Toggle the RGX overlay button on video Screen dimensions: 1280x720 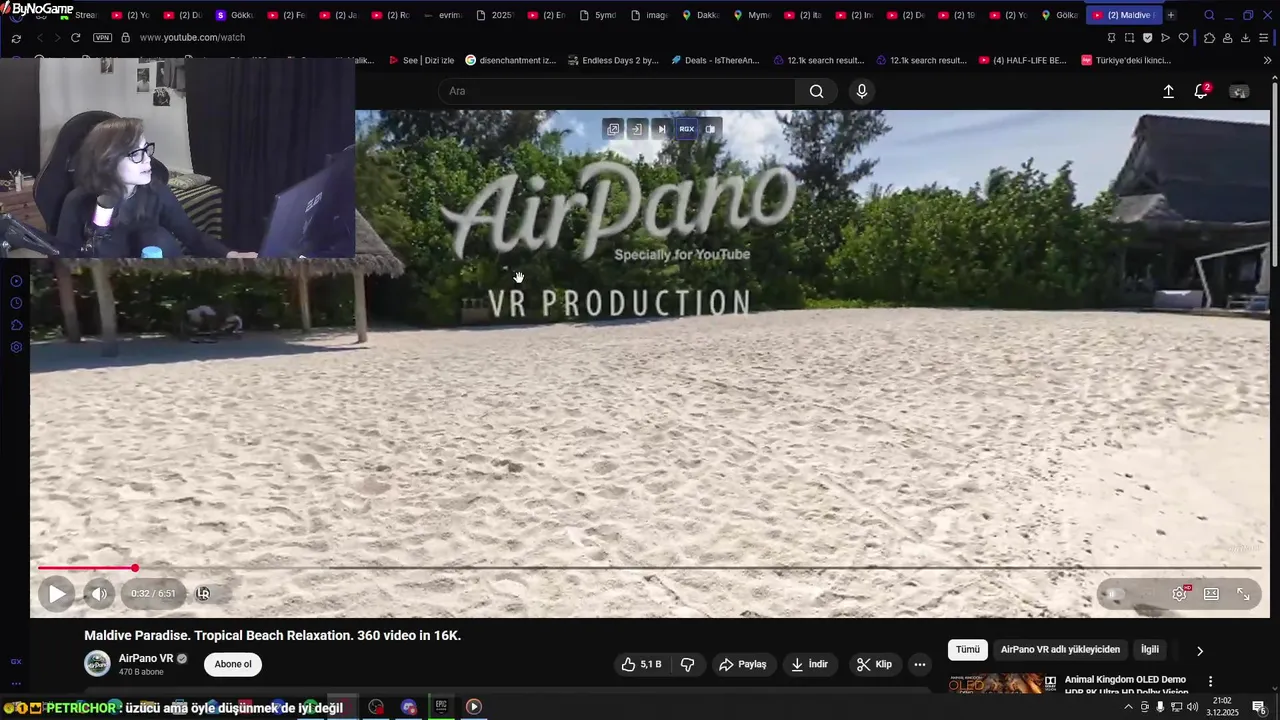click(x=686, y=129)
